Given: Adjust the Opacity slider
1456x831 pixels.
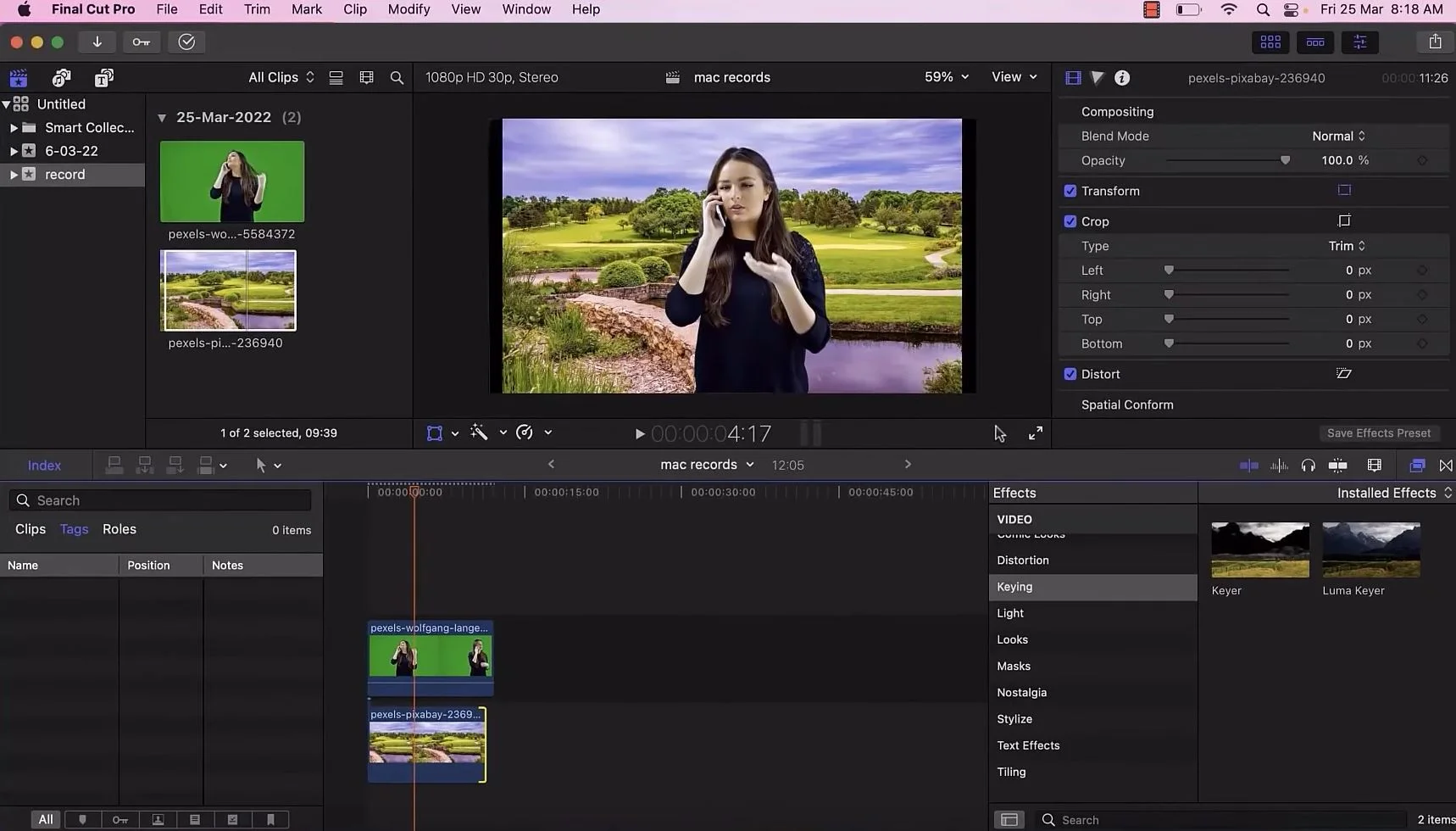Looking at the screenshot, I should tap(1285, 160).
